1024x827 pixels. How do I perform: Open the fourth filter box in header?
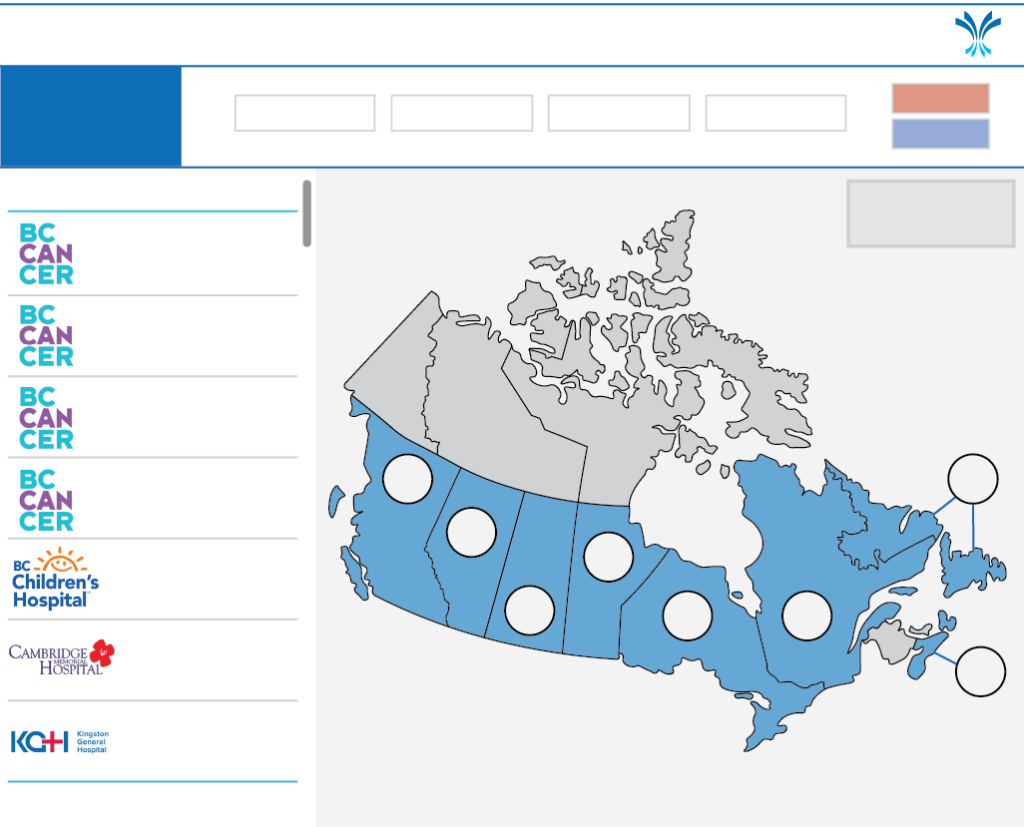776,113
